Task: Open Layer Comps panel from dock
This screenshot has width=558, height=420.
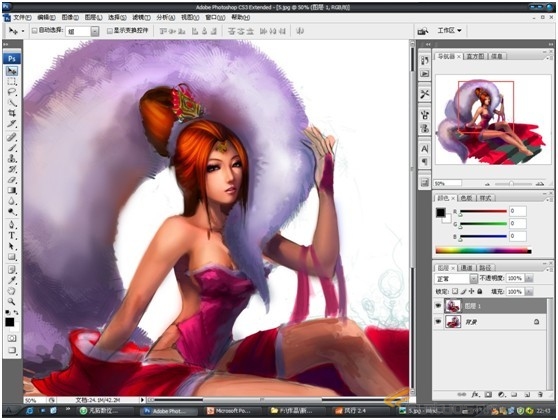Action: click(x=425, y=183)
